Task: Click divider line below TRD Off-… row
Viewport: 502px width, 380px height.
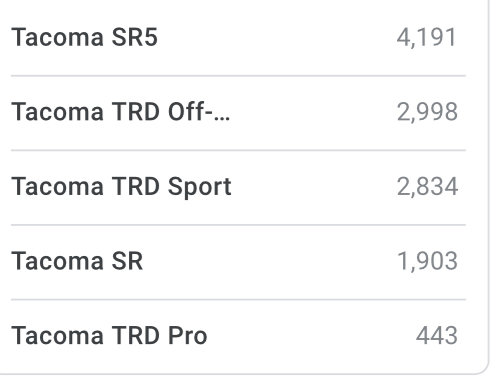Action: 238,151
